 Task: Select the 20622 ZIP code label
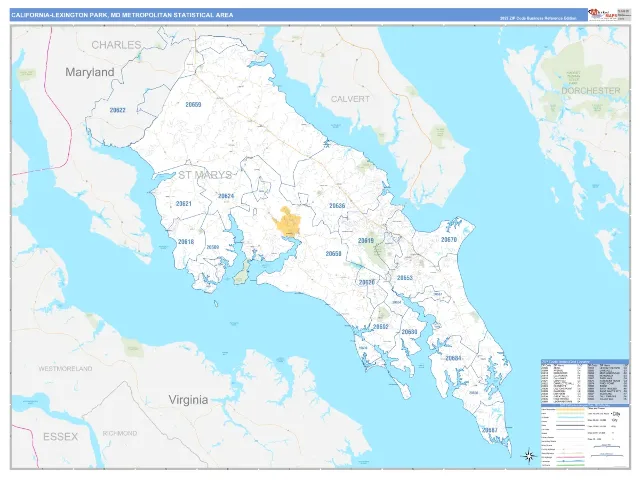coord(118,110)
